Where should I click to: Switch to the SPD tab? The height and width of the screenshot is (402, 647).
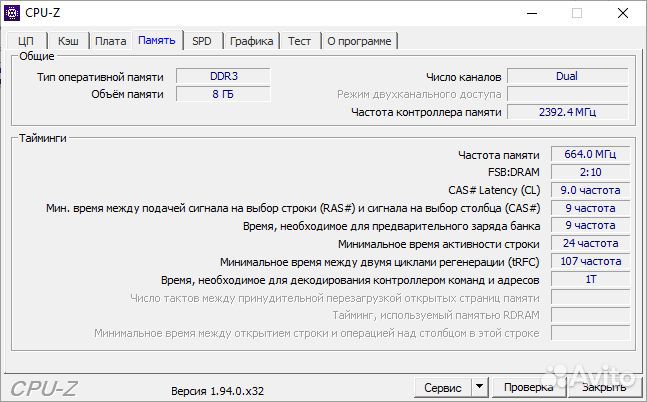[x=202, y=41]
